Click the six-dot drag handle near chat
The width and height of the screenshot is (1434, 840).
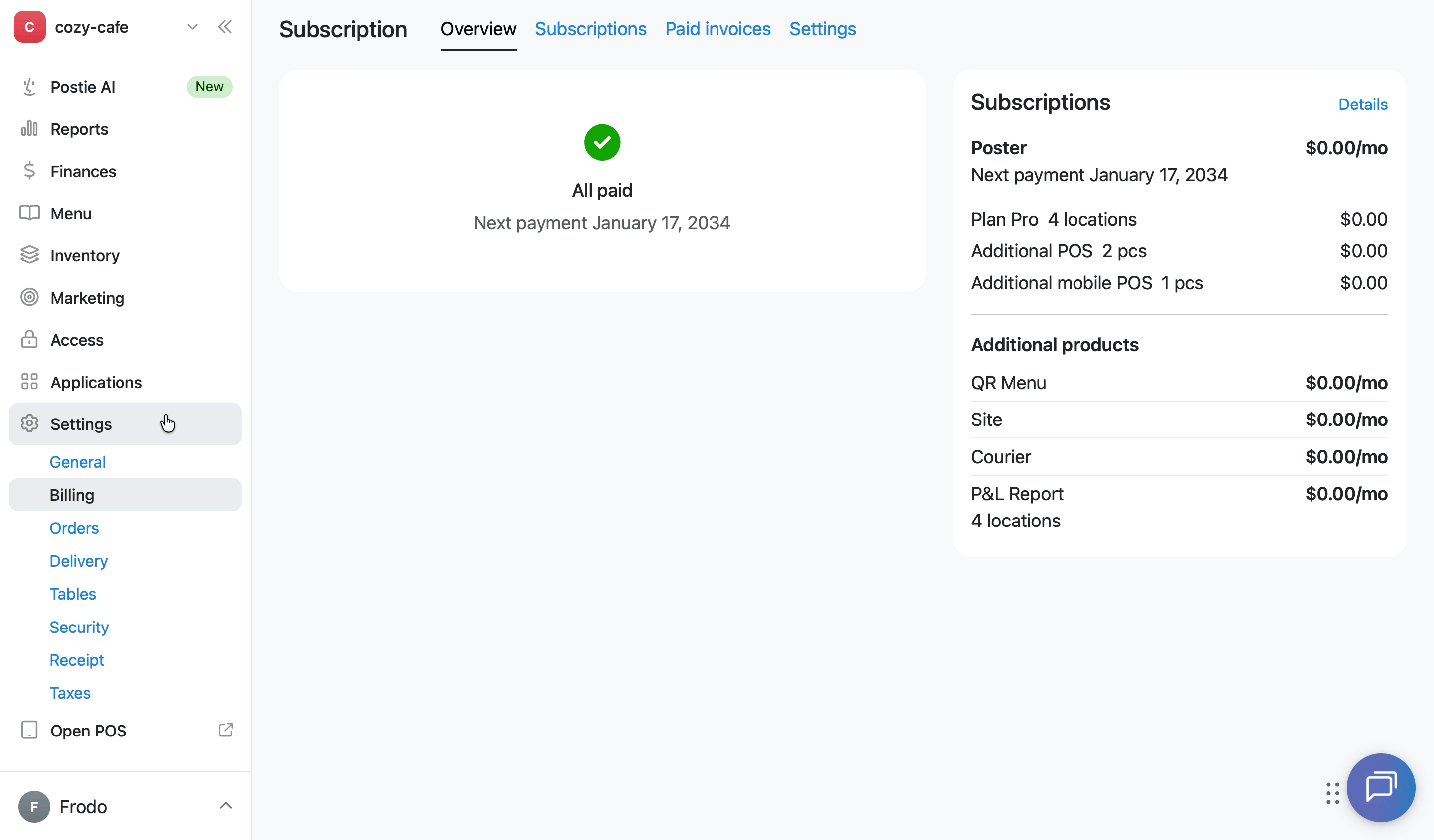(x=1333, y=793)
